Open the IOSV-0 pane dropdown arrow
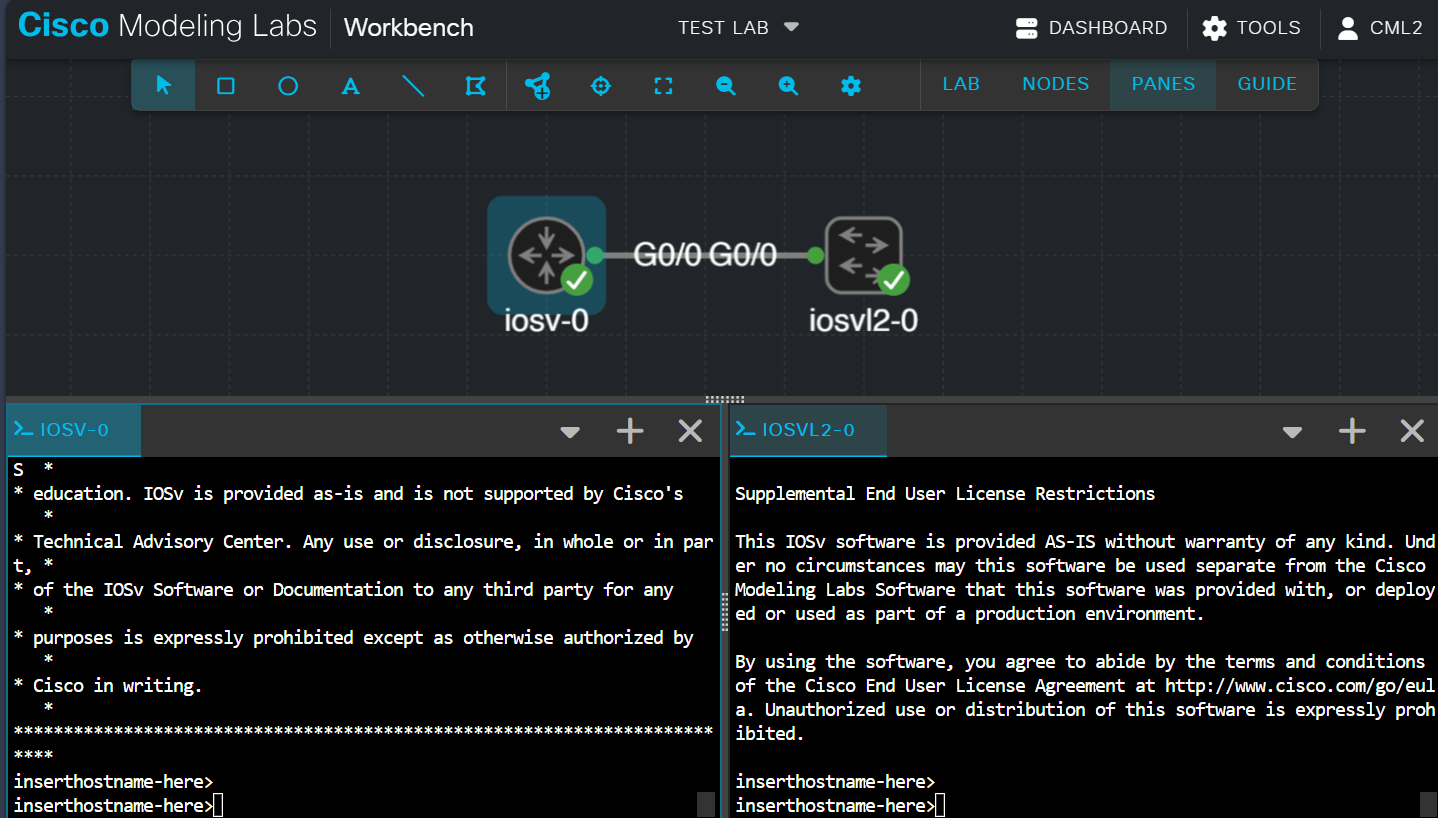 (570, 432)
